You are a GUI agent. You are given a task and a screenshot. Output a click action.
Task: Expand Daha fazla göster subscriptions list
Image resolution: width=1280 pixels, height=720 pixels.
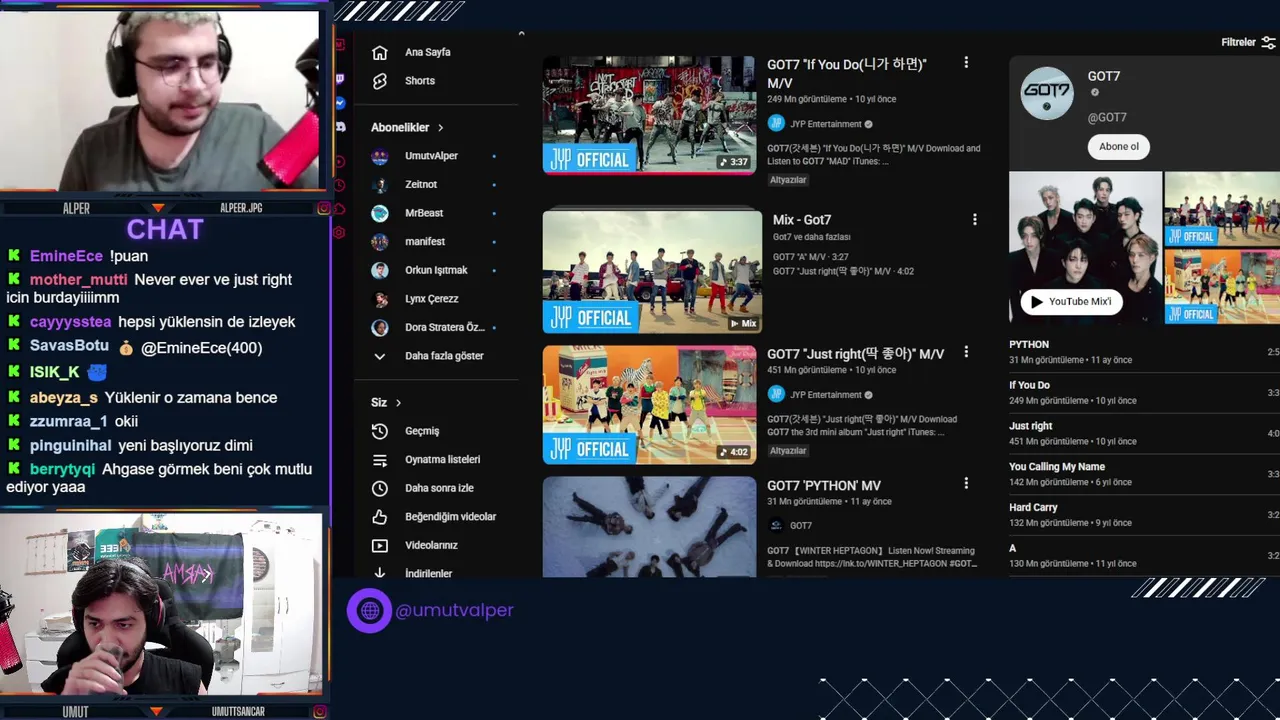(444, 356)
